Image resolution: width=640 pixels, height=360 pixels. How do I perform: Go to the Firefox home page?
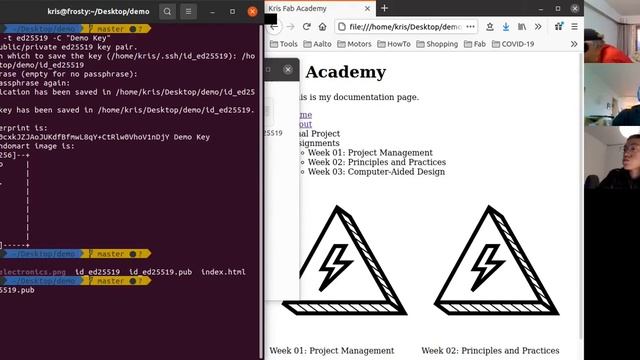pos(322,27)
